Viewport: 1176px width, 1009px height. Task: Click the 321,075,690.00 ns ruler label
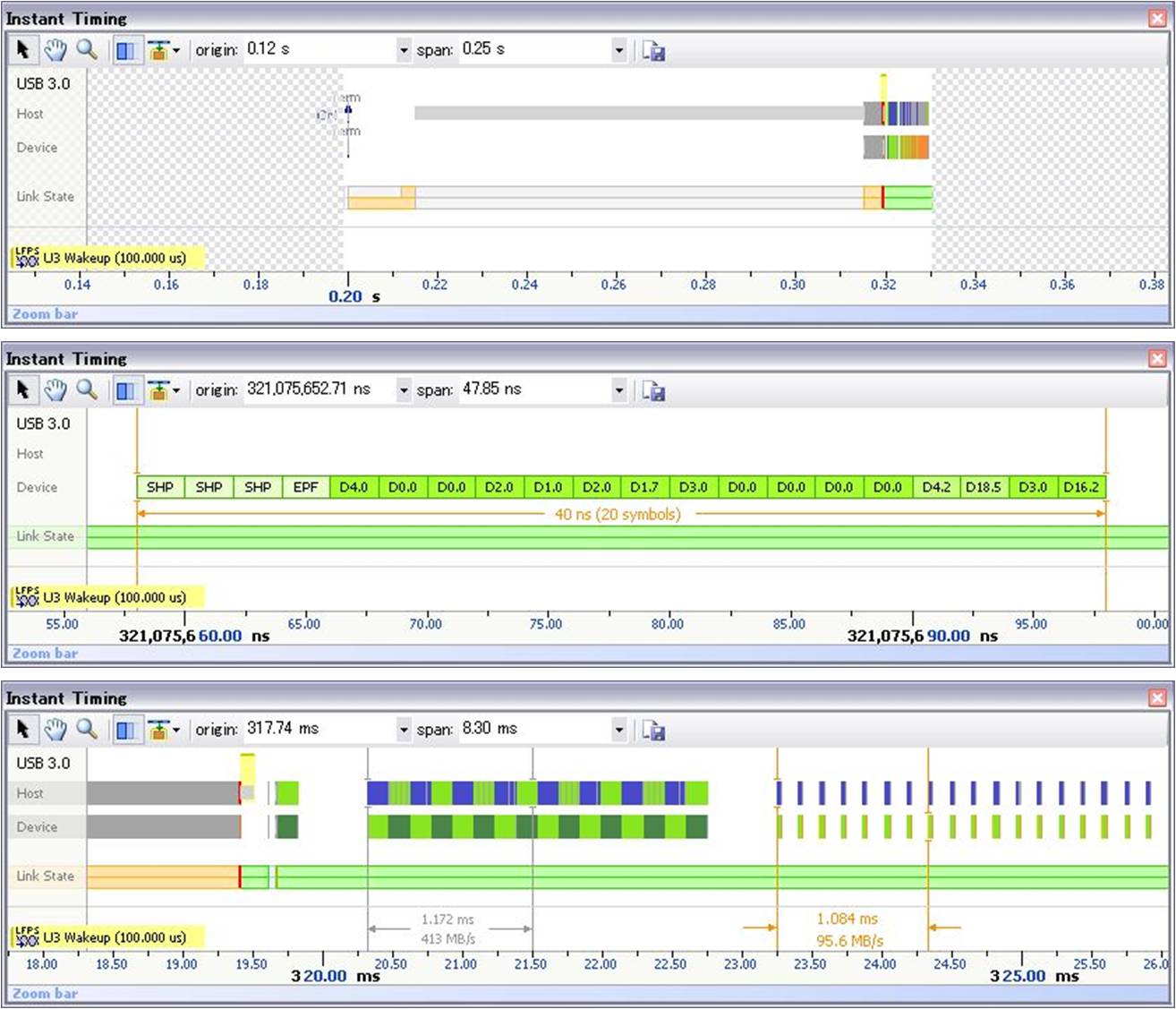(923, 636)
